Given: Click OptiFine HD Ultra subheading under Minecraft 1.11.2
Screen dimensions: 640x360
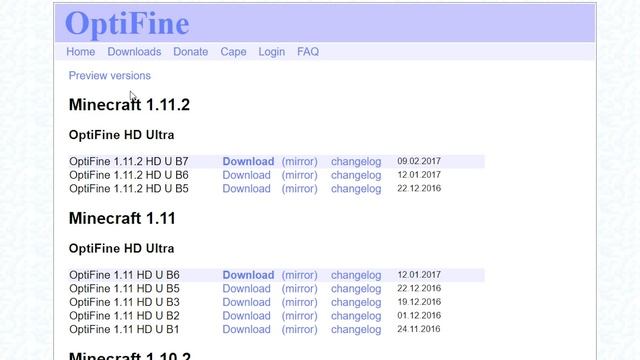Looking at the screenshot, I should pos(121,135).
